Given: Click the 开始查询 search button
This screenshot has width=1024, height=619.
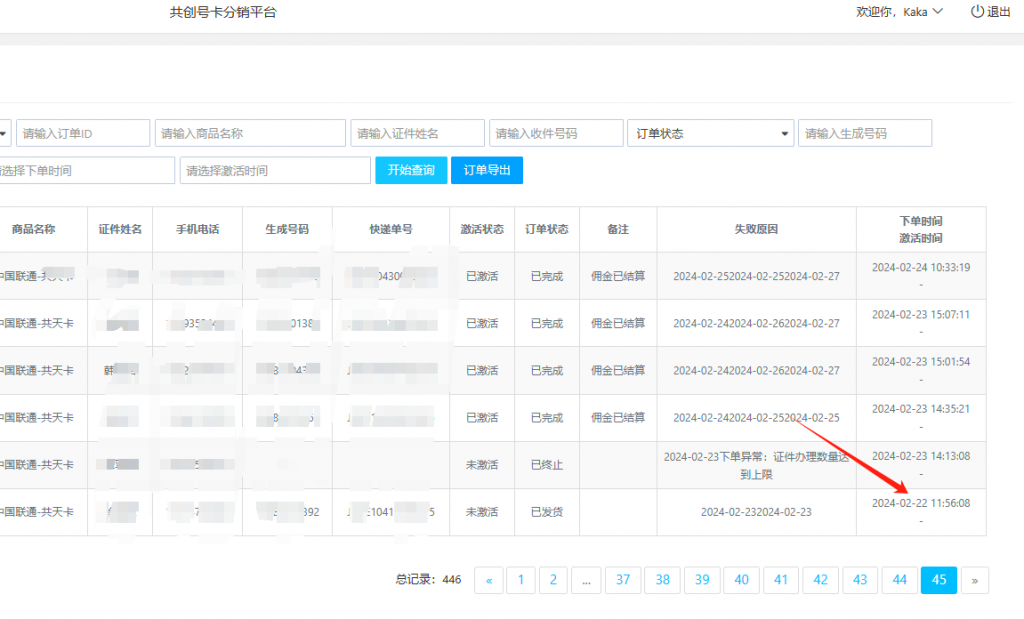Looking at the screenshot, I should pos(411,170).
